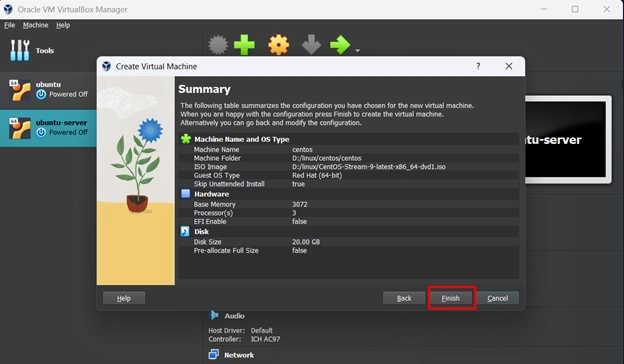Open the File menu
The image size is (624, 364).
pos(9,25)
